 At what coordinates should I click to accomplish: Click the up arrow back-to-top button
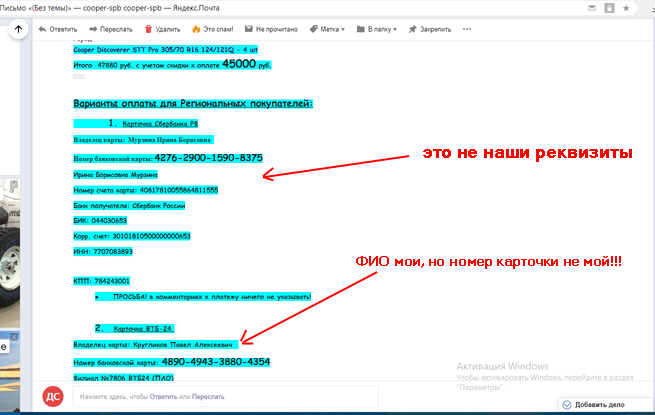pos(18,29)
